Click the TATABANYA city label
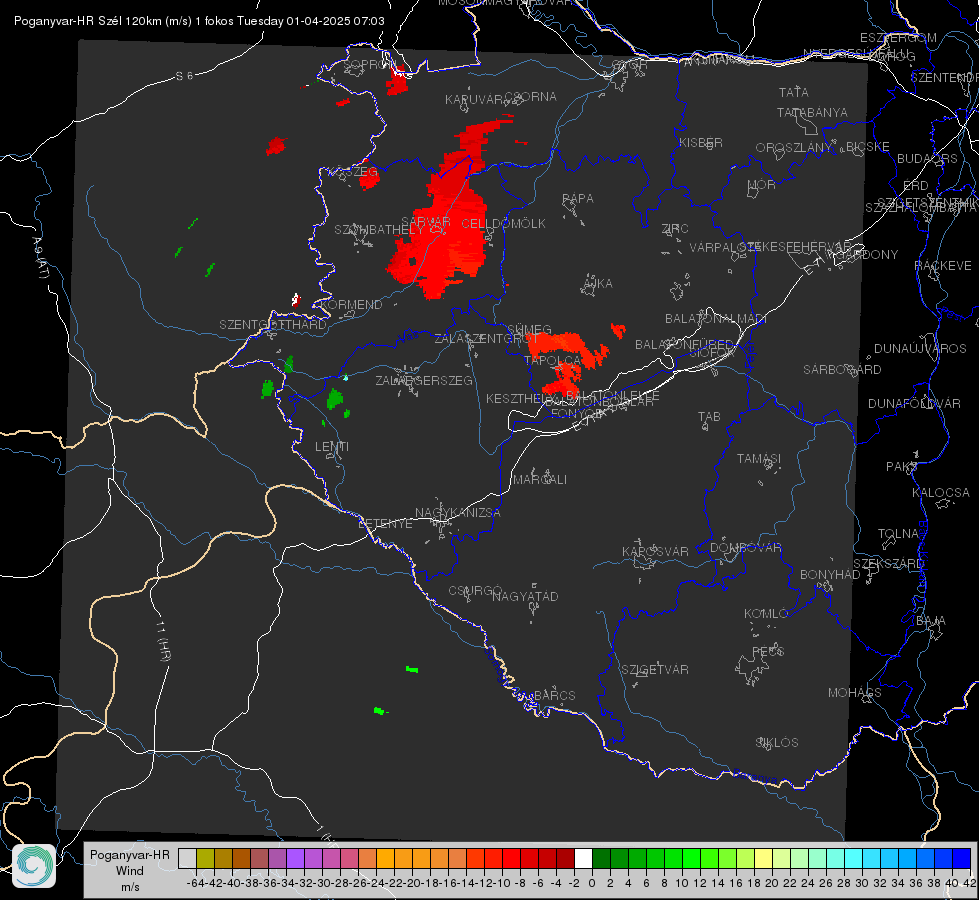The height and width of the screenshot is (900, 979). 812,112
